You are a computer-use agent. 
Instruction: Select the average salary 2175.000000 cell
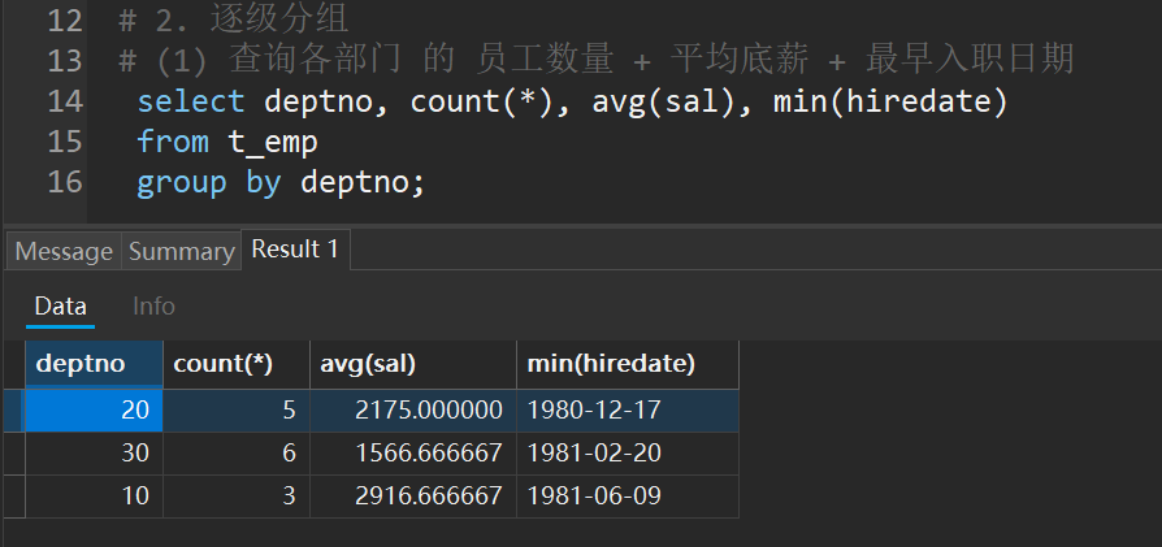[x=414, y=410]
